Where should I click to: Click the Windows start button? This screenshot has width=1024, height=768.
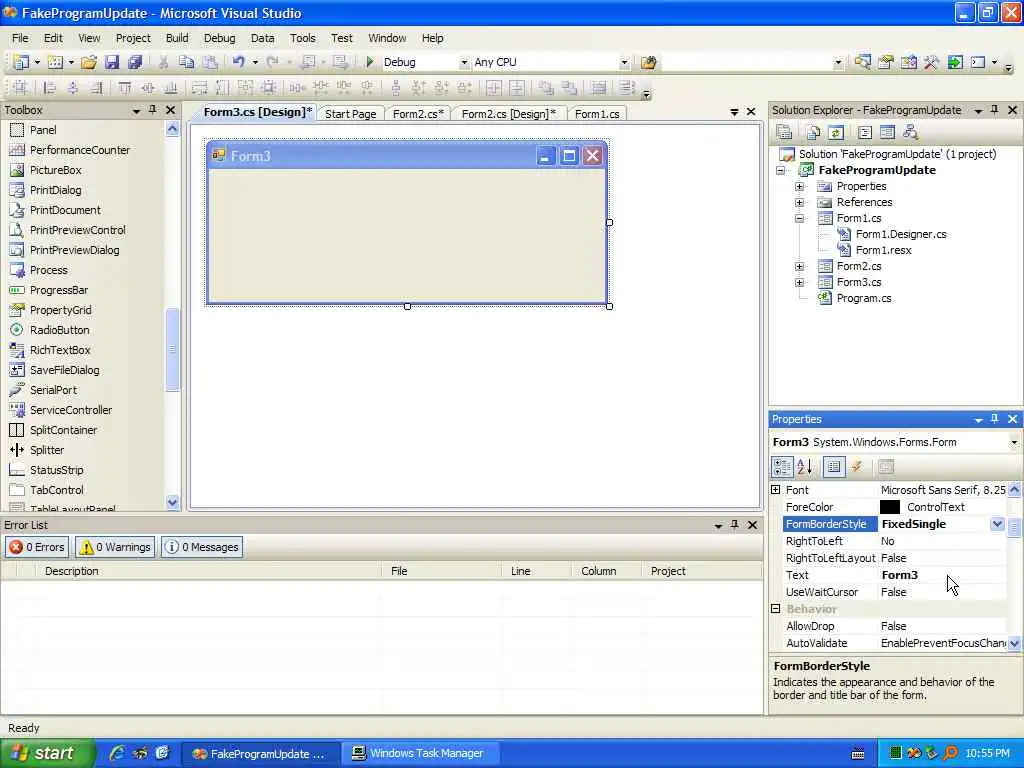point(46,753)
